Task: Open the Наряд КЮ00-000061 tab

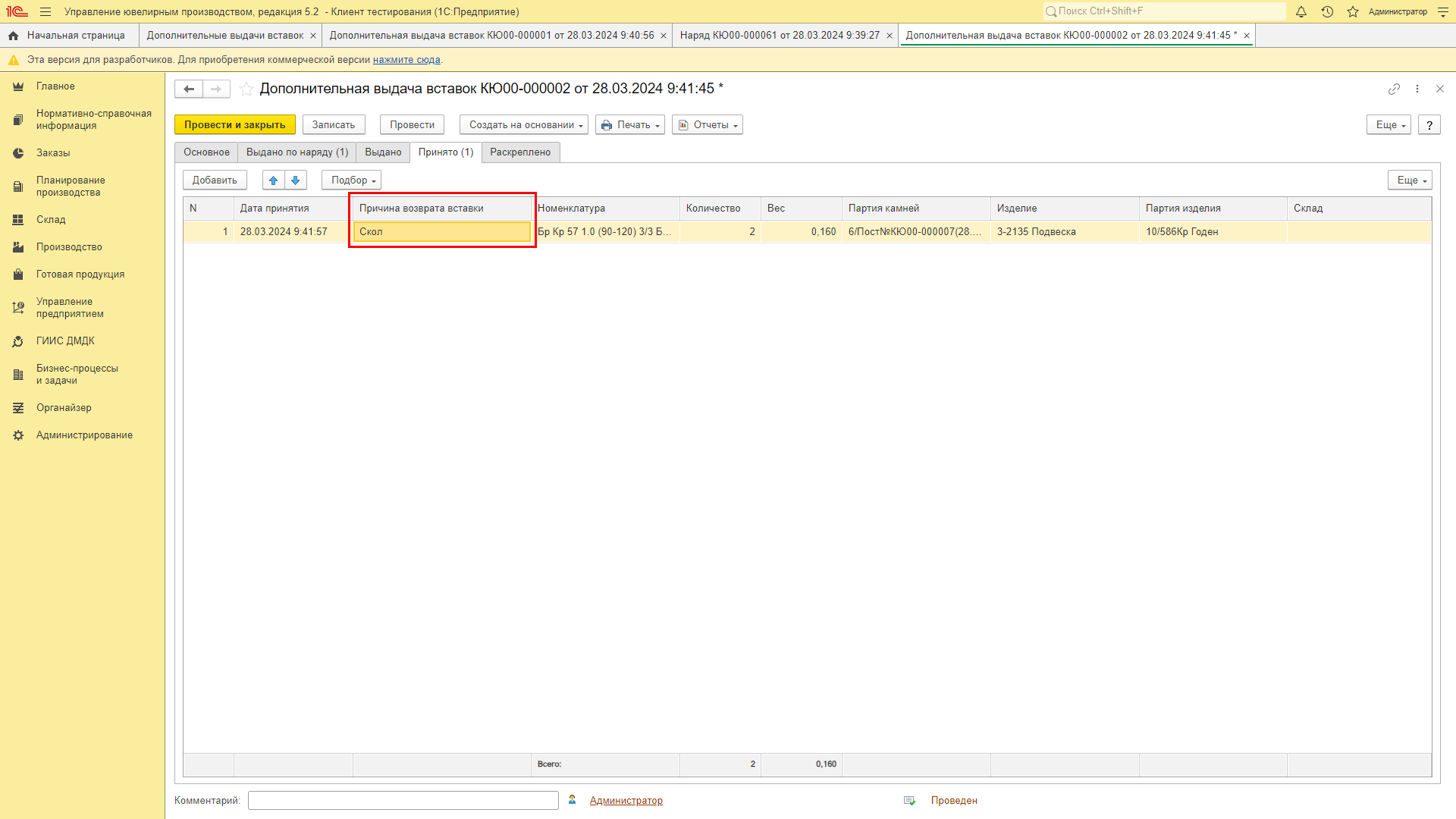Action: tap(780, 36)
